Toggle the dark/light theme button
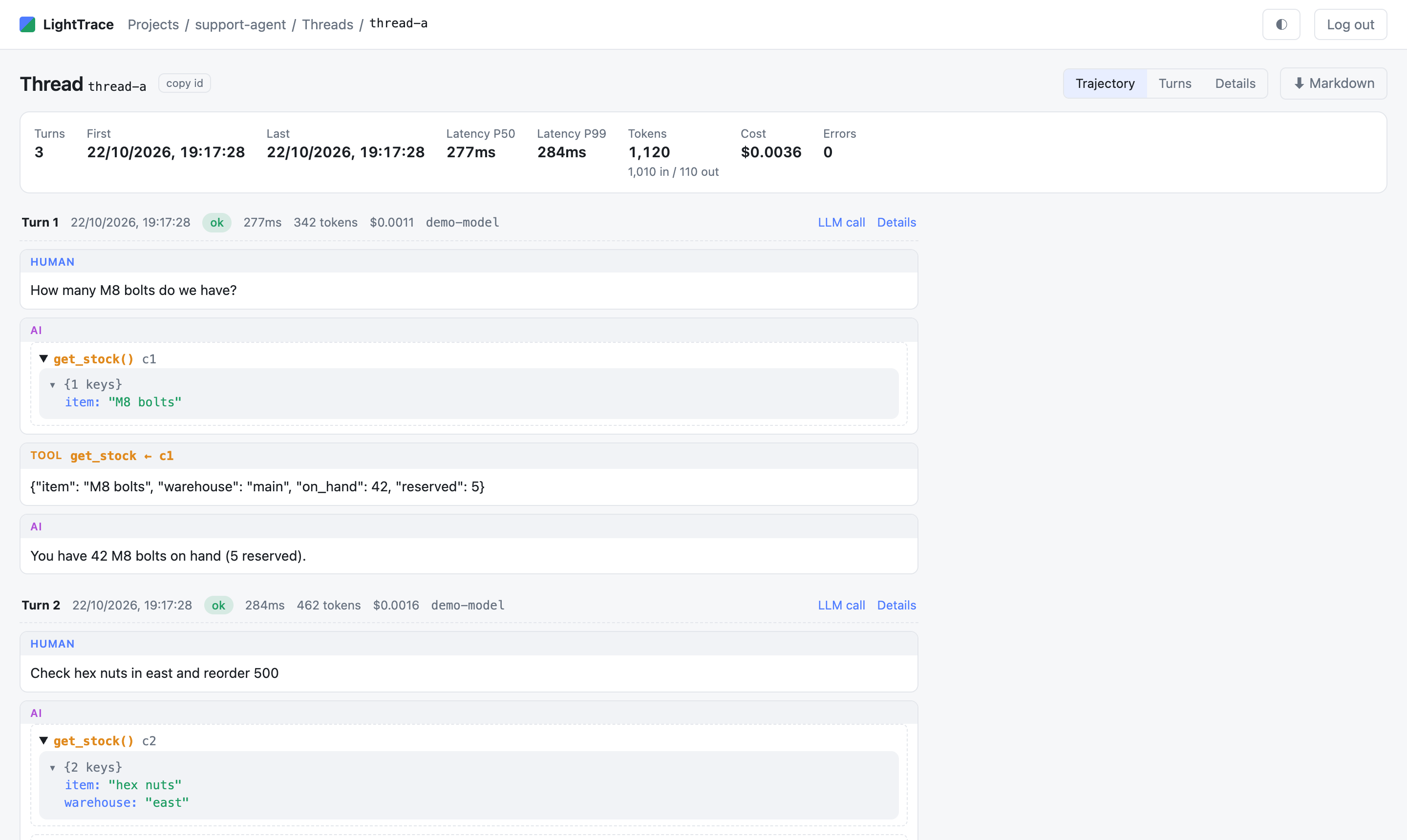The height and width of the screenshot is (840, 1407). [1281, 24]
